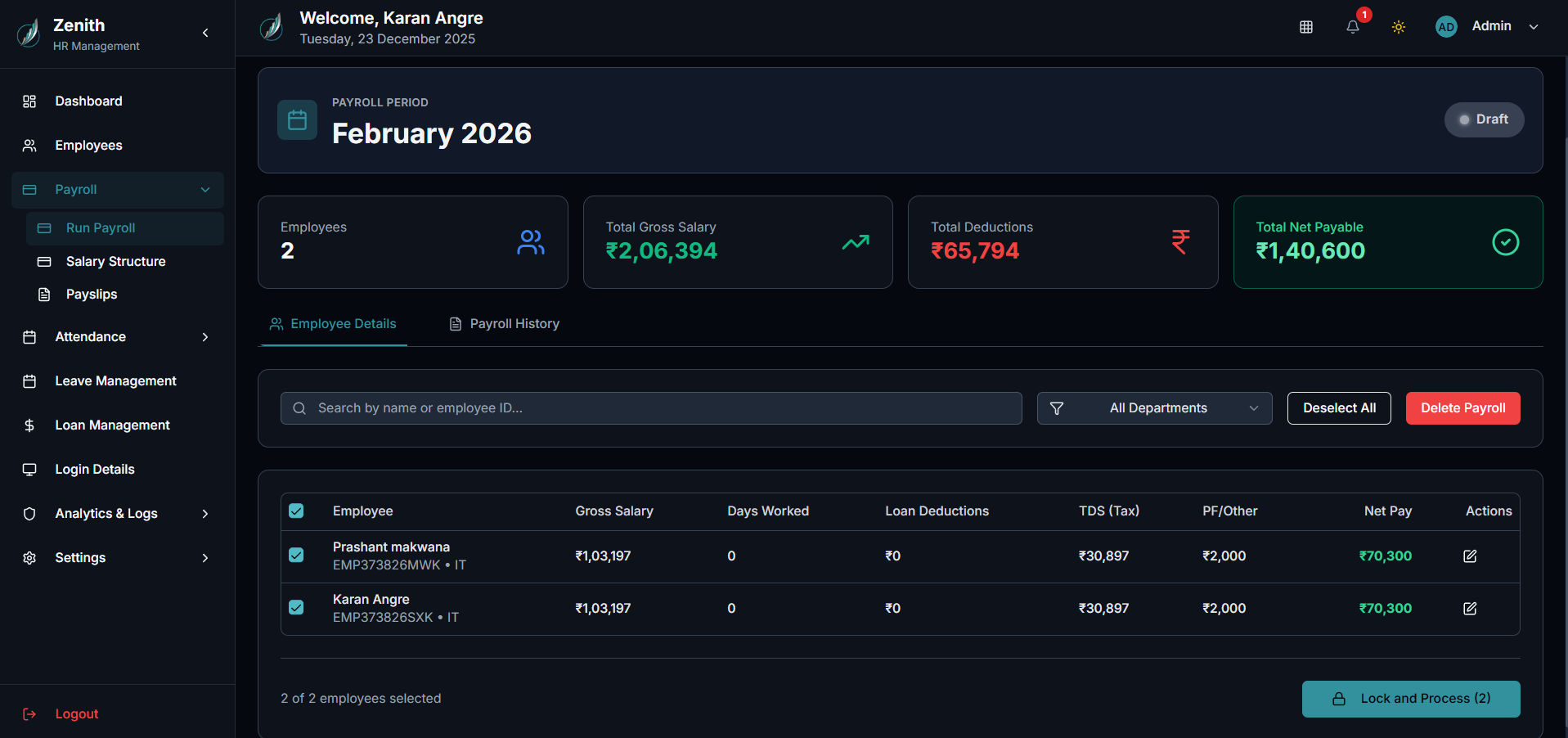Click the AD admin avatar
Image resolution: width=1568 pixels, height=738 pixels.
(1446, 27)
